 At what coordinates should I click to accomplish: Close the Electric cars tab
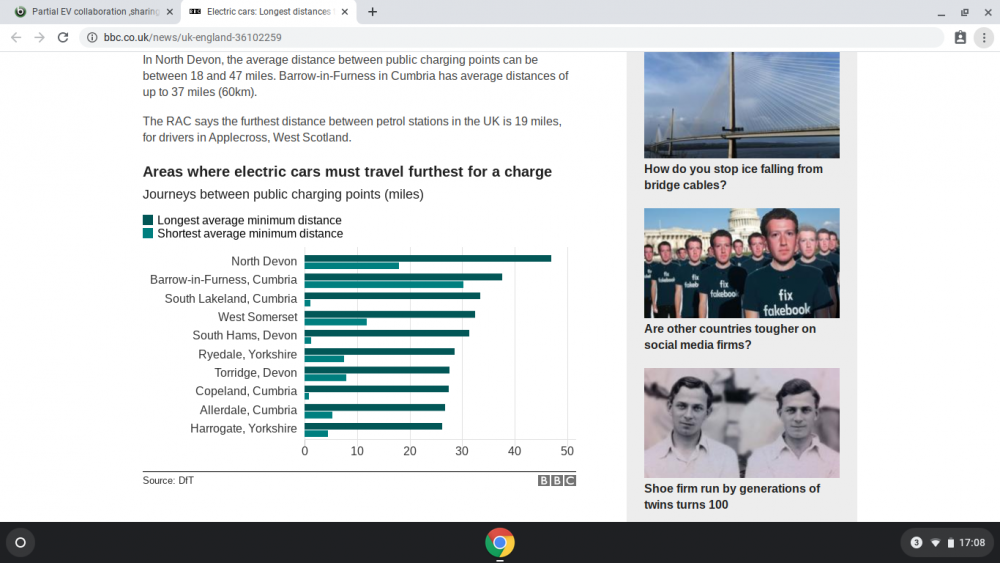[x=344, y=11]
